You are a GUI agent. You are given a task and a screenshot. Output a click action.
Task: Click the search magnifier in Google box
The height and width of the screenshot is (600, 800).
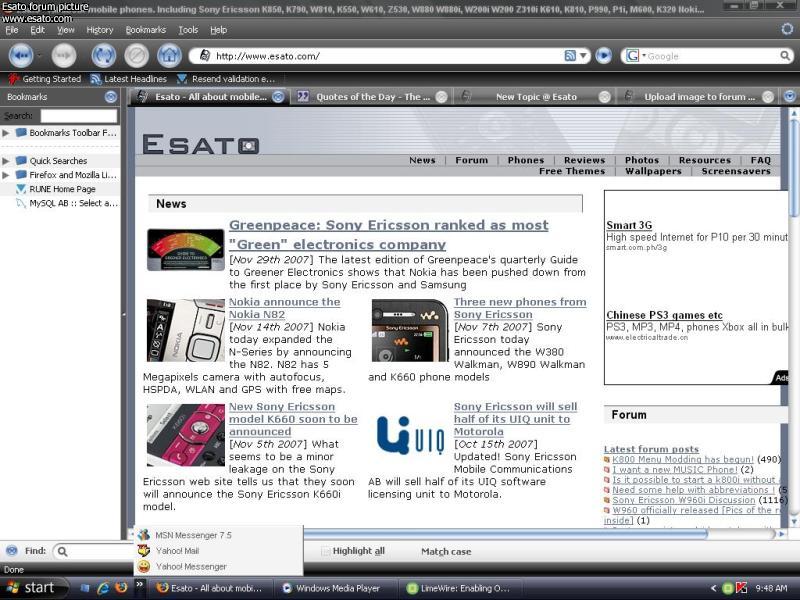[785, 56]
